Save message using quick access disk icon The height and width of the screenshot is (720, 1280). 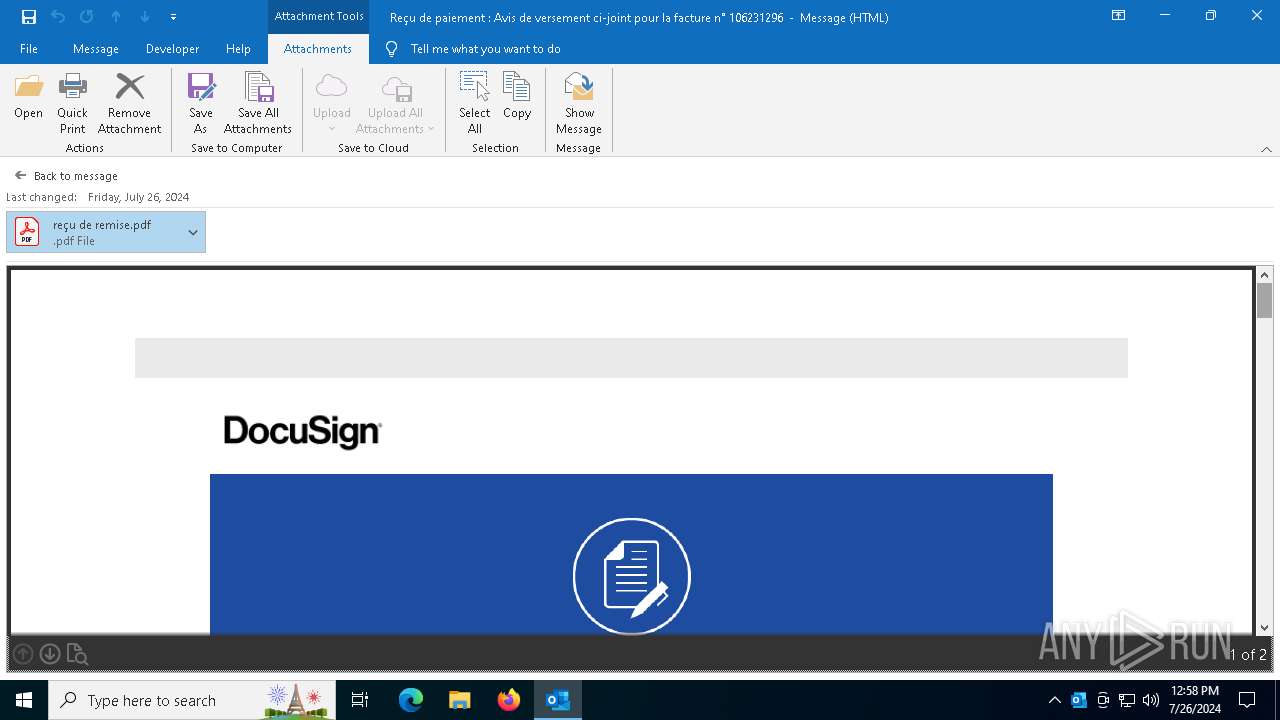[x=29, y=17]
